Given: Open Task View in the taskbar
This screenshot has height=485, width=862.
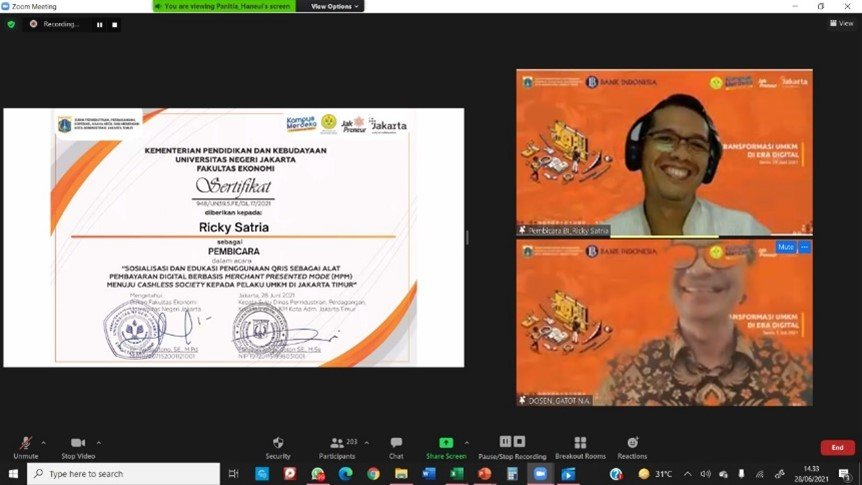Looking at the screenshot, I should coord(233,473).
